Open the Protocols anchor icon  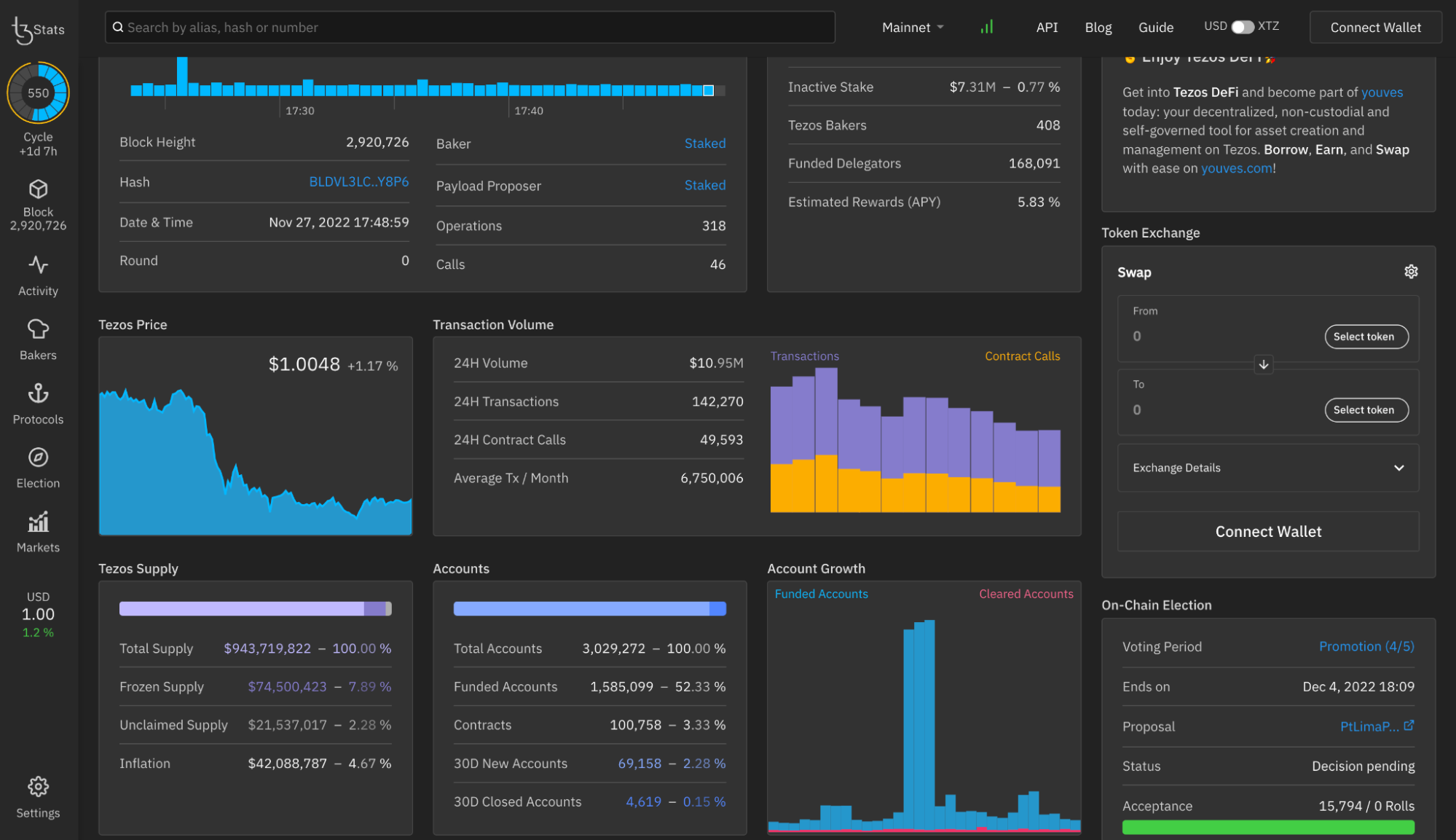(x=38, y=393)
